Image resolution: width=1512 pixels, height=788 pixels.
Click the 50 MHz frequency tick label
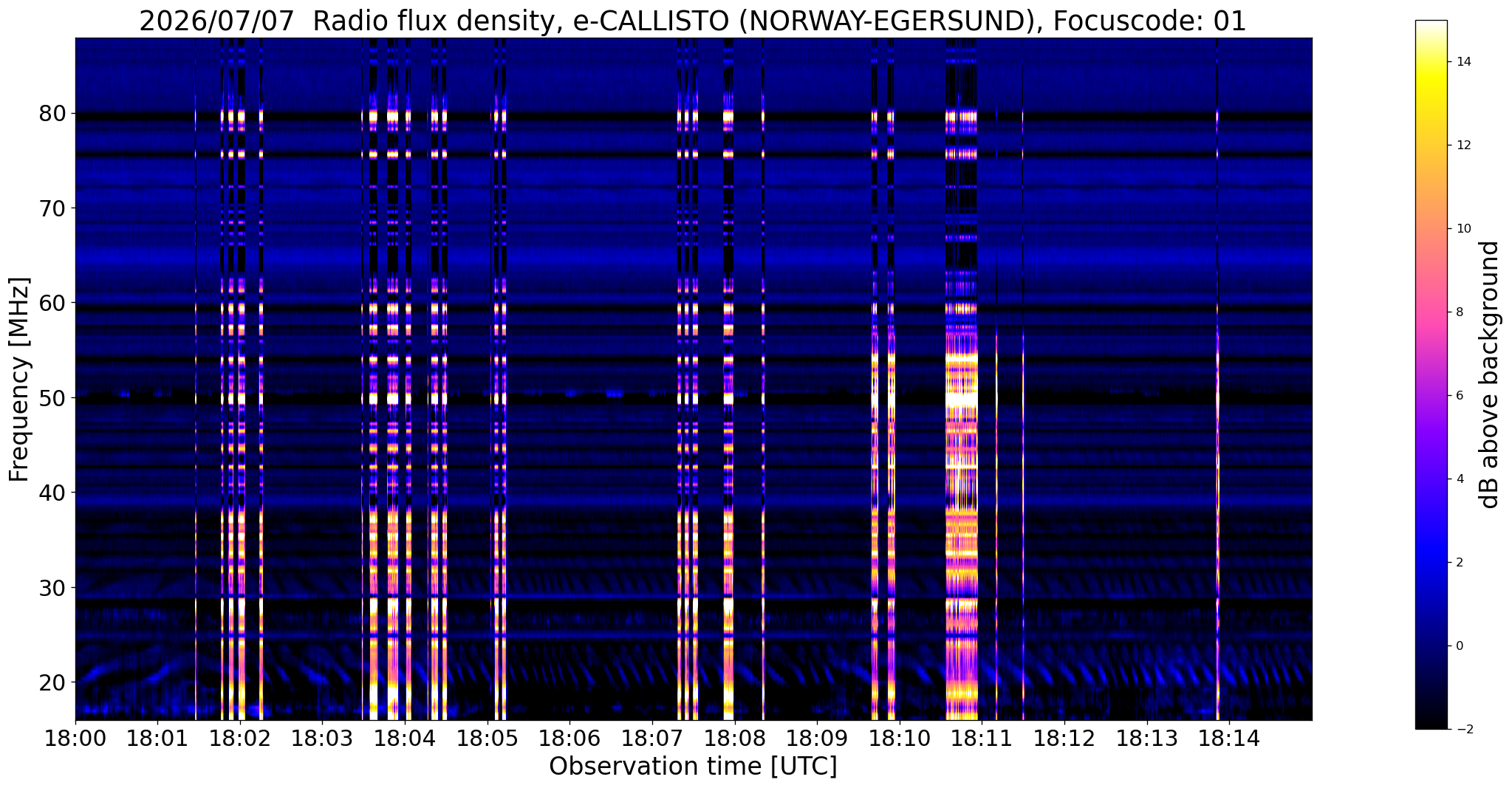click(x=52, y=398)
